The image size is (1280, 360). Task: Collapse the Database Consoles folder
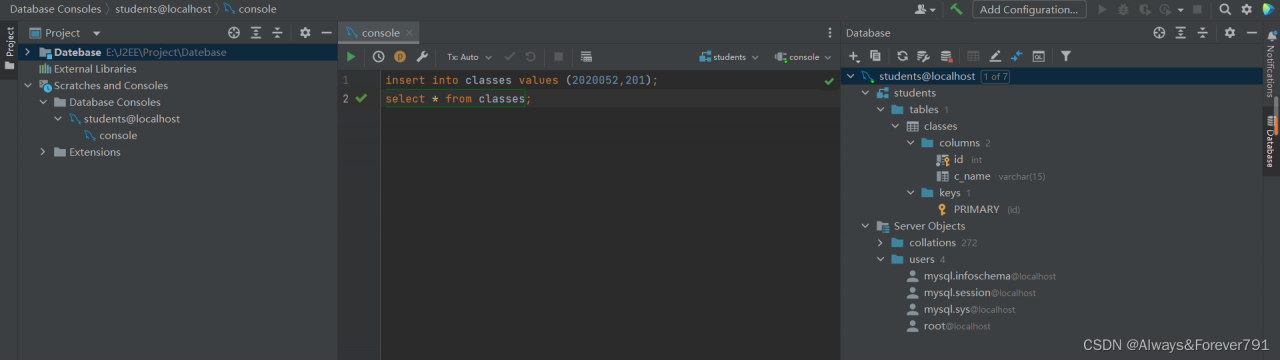coord(43,102)
